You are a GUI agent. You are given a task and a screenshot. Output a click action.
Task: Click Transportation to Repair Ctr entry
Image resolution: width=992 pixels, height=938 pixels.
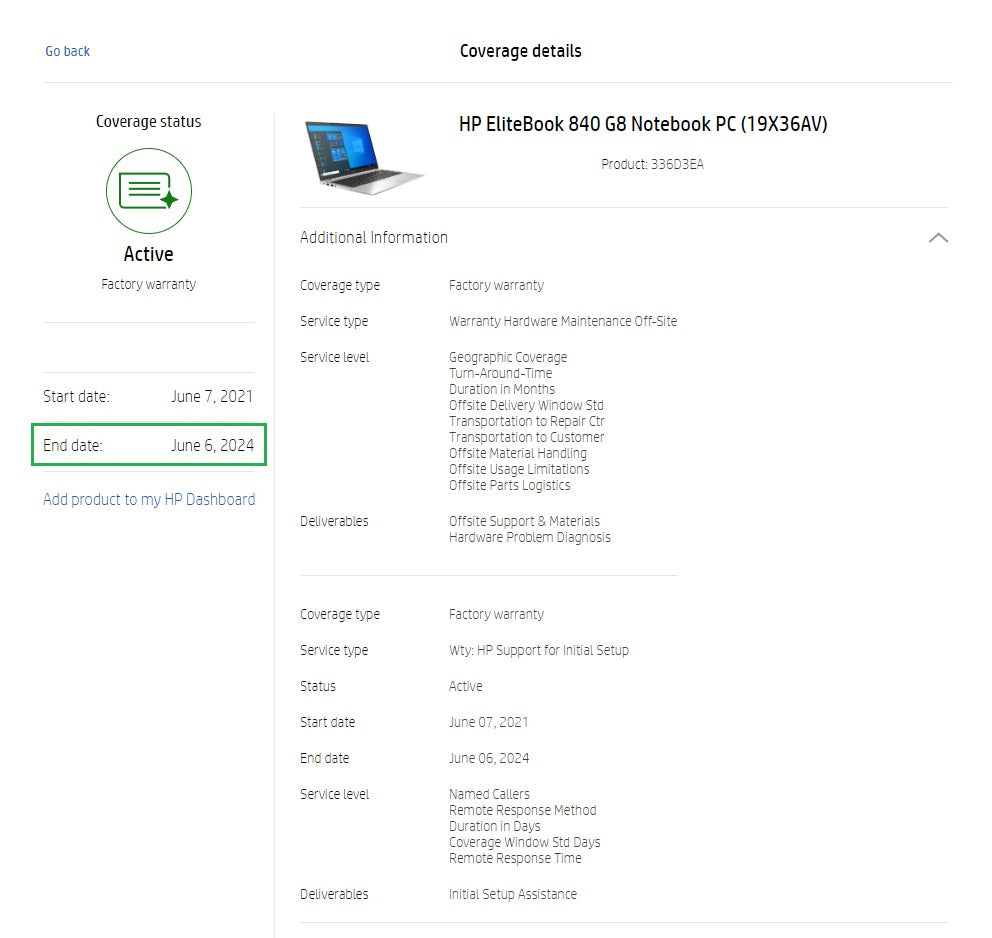[527, 421]
